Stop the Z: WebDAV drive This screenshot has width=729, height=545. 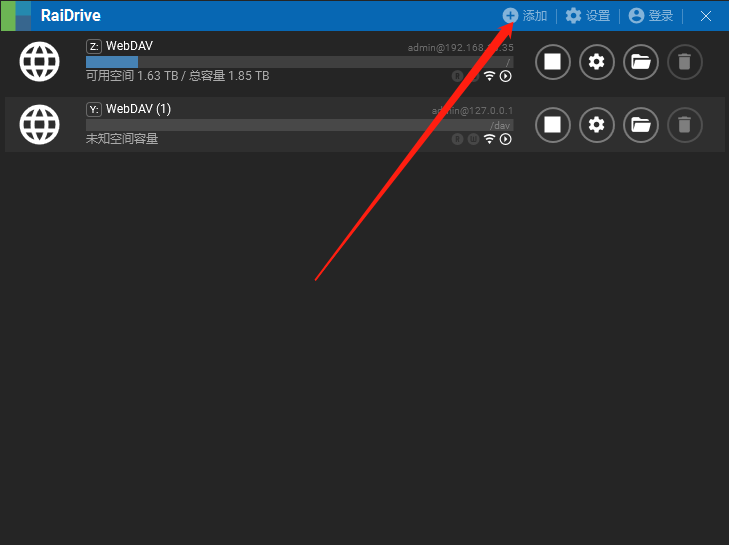tap(552, 61)
